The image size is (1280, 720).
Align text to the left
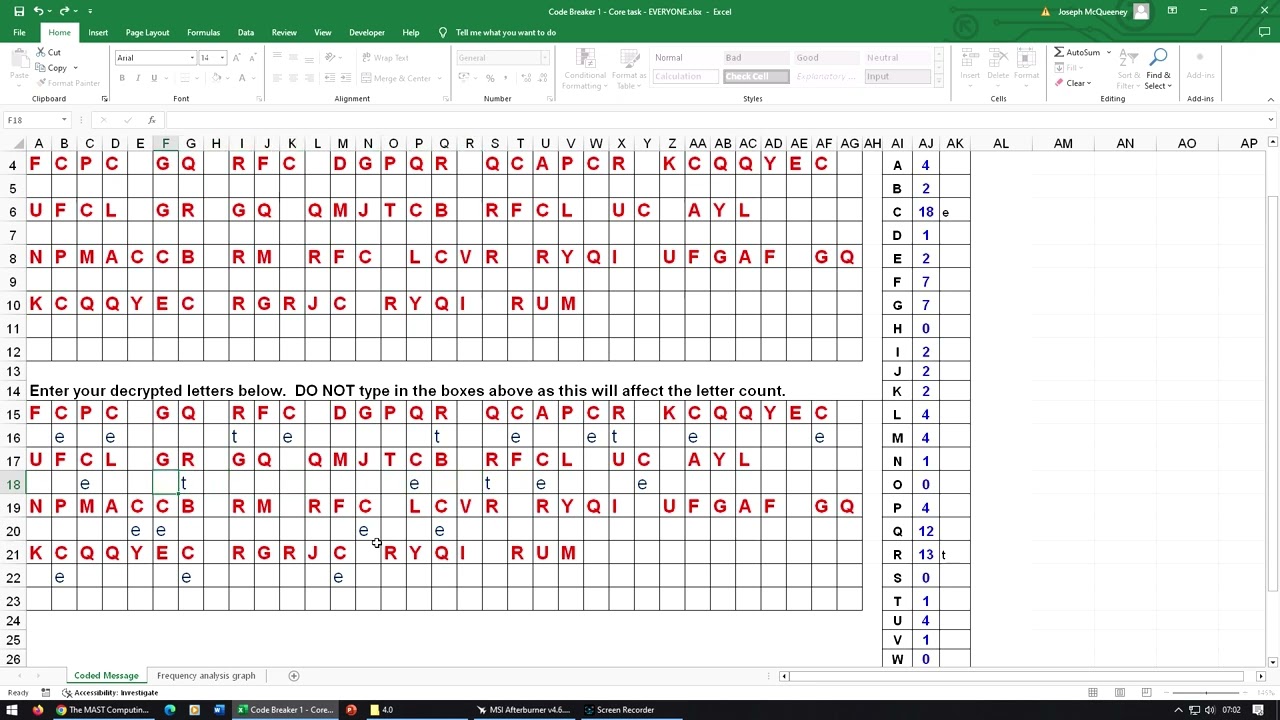[278, 78]
